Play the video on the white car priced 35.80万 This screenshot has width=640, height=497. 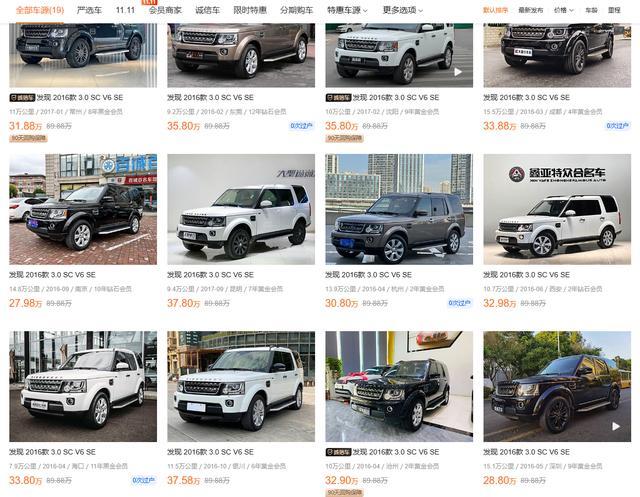point(458,72)
